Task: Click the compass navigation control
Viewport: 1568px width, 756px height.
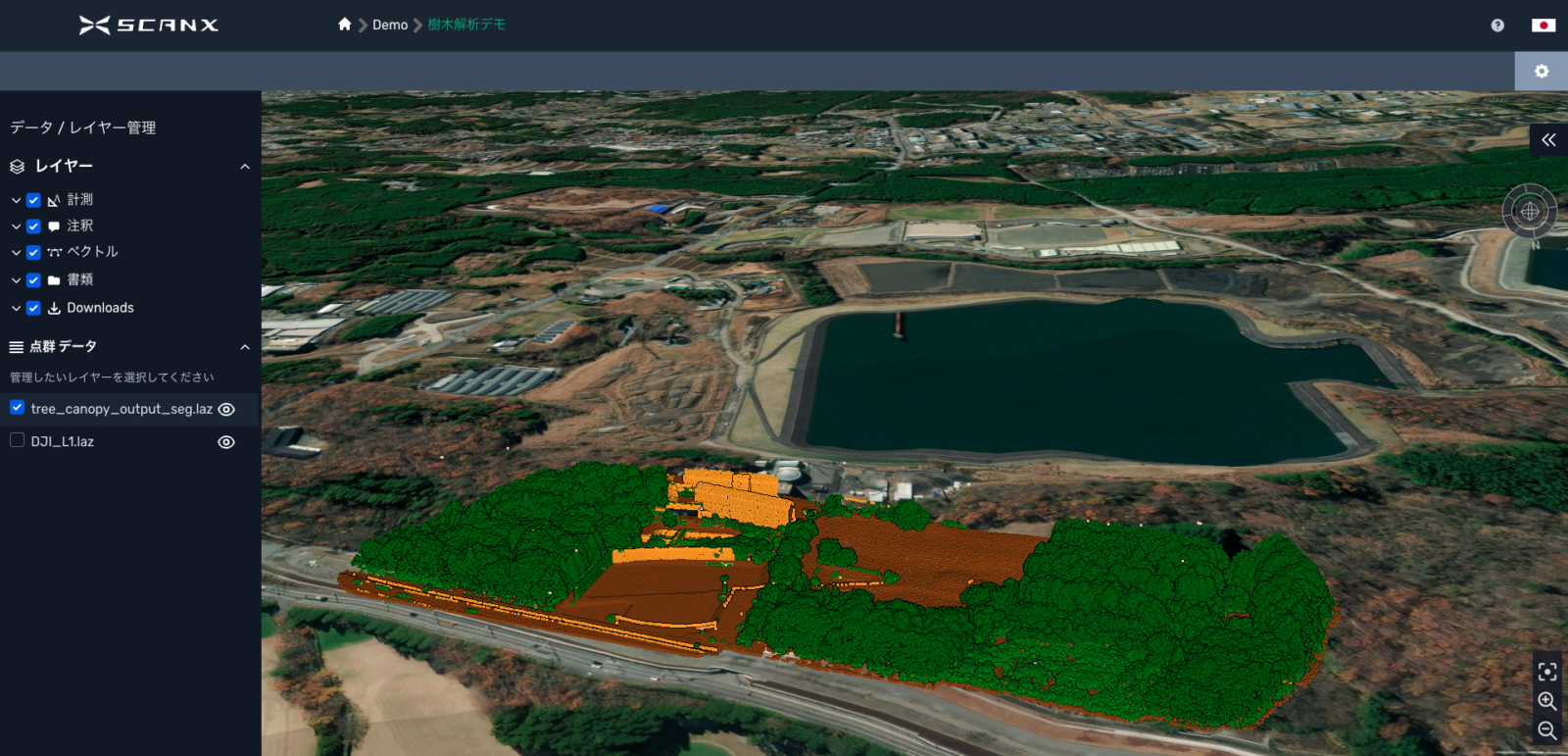Action: click(1529, 211)
